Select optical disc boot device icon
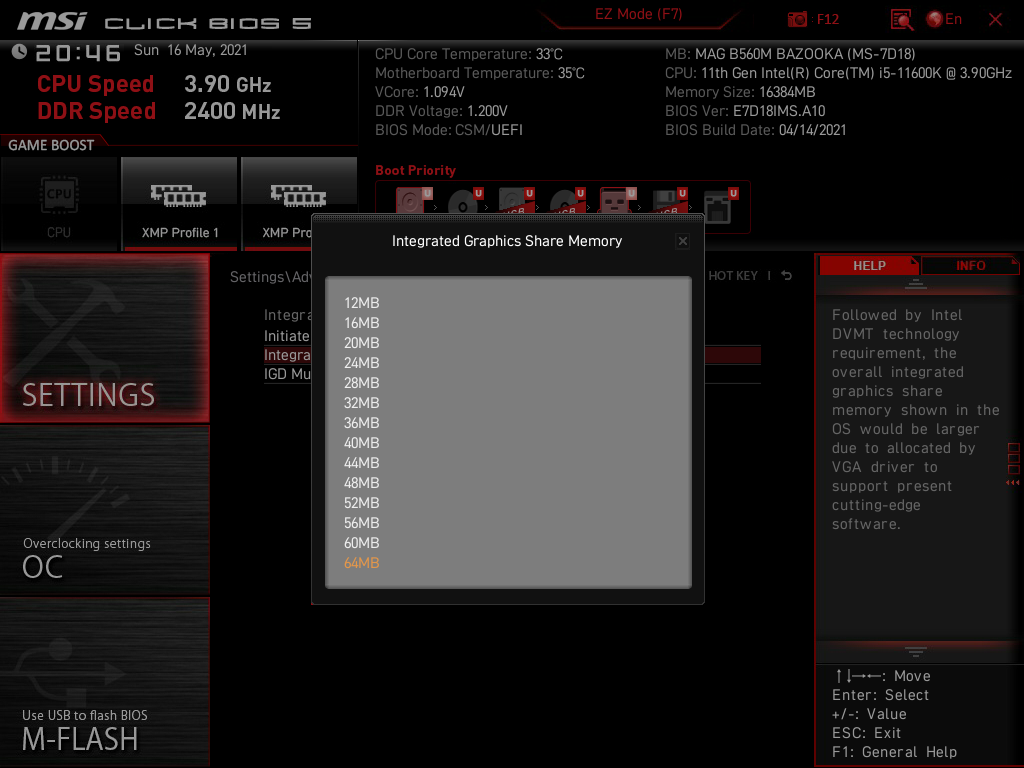The width and height of the screenshot is (1024, 768). (x=465, y=201)
